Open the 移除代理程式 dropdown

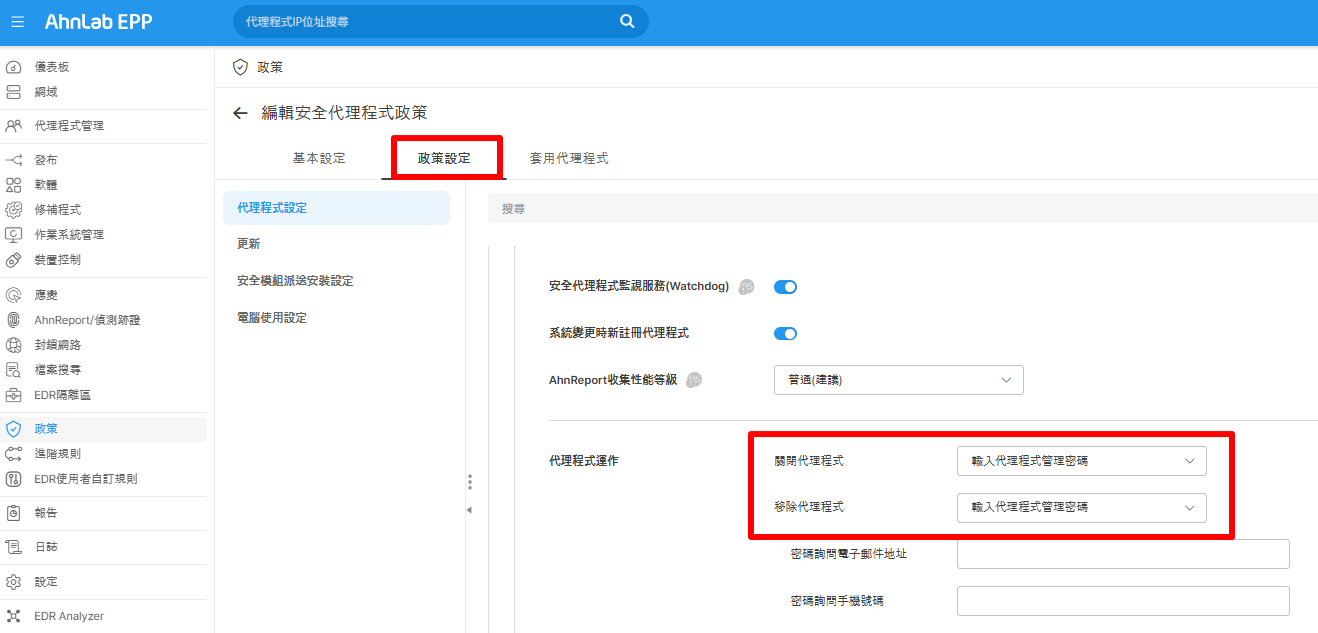click(x=1082, y=507)
